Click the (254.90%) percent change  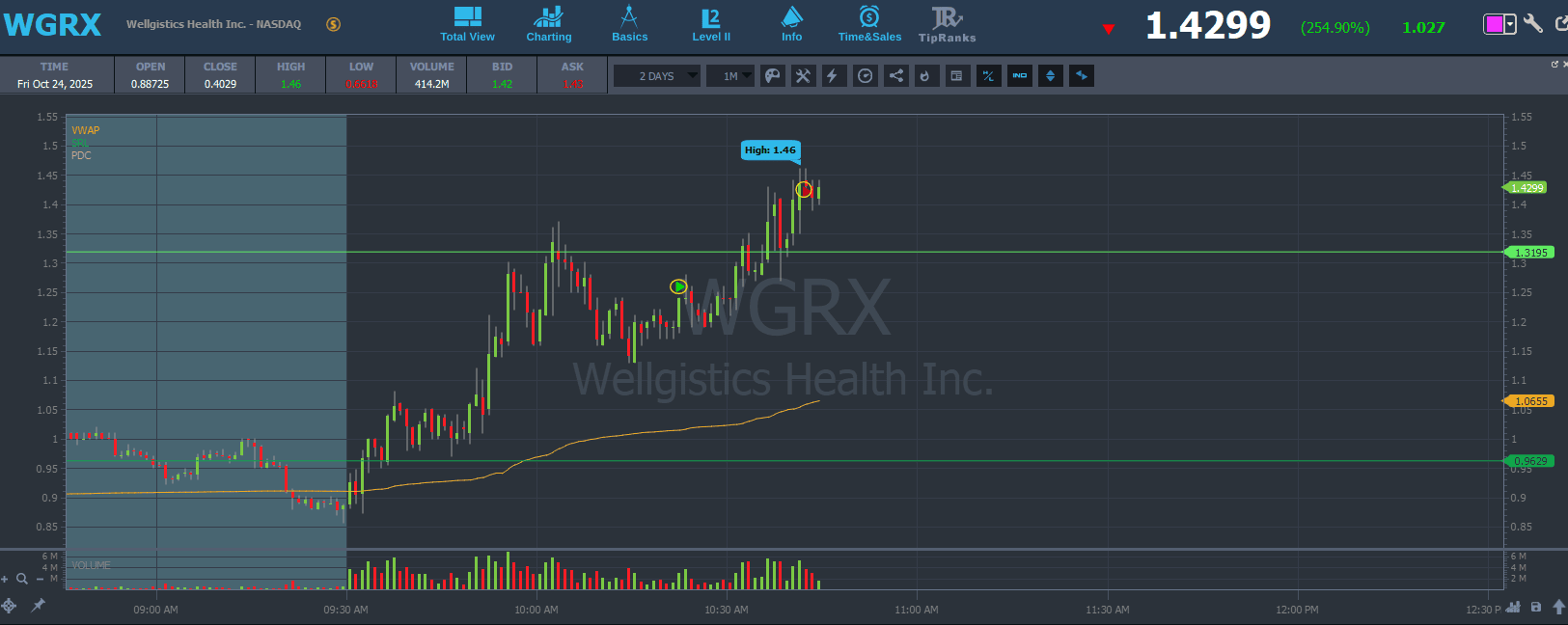1334,27
